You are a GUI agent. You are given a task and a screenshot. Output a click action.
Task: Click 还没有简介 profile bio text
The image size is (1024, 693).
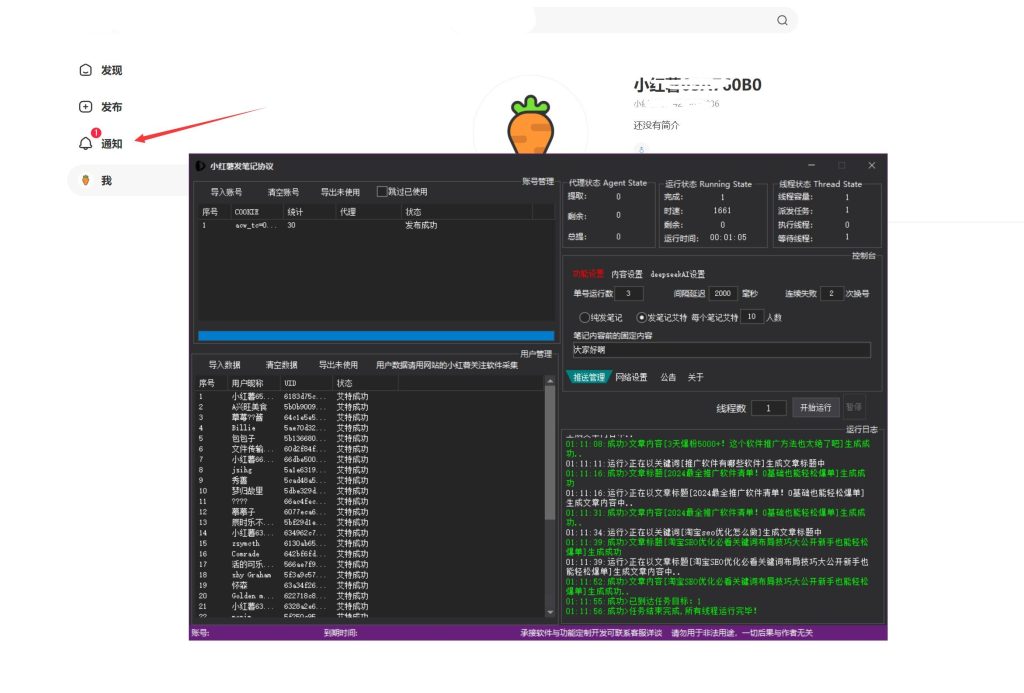click(656, 125)
